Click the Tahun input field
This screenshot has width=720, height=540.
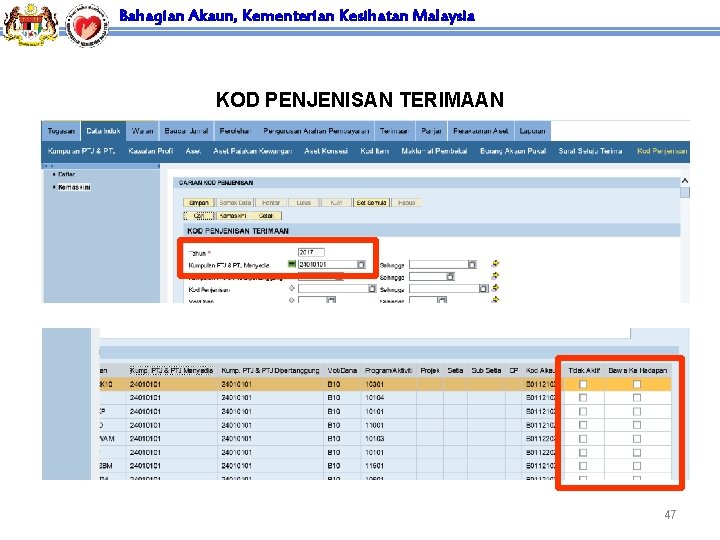click(311, 252)
